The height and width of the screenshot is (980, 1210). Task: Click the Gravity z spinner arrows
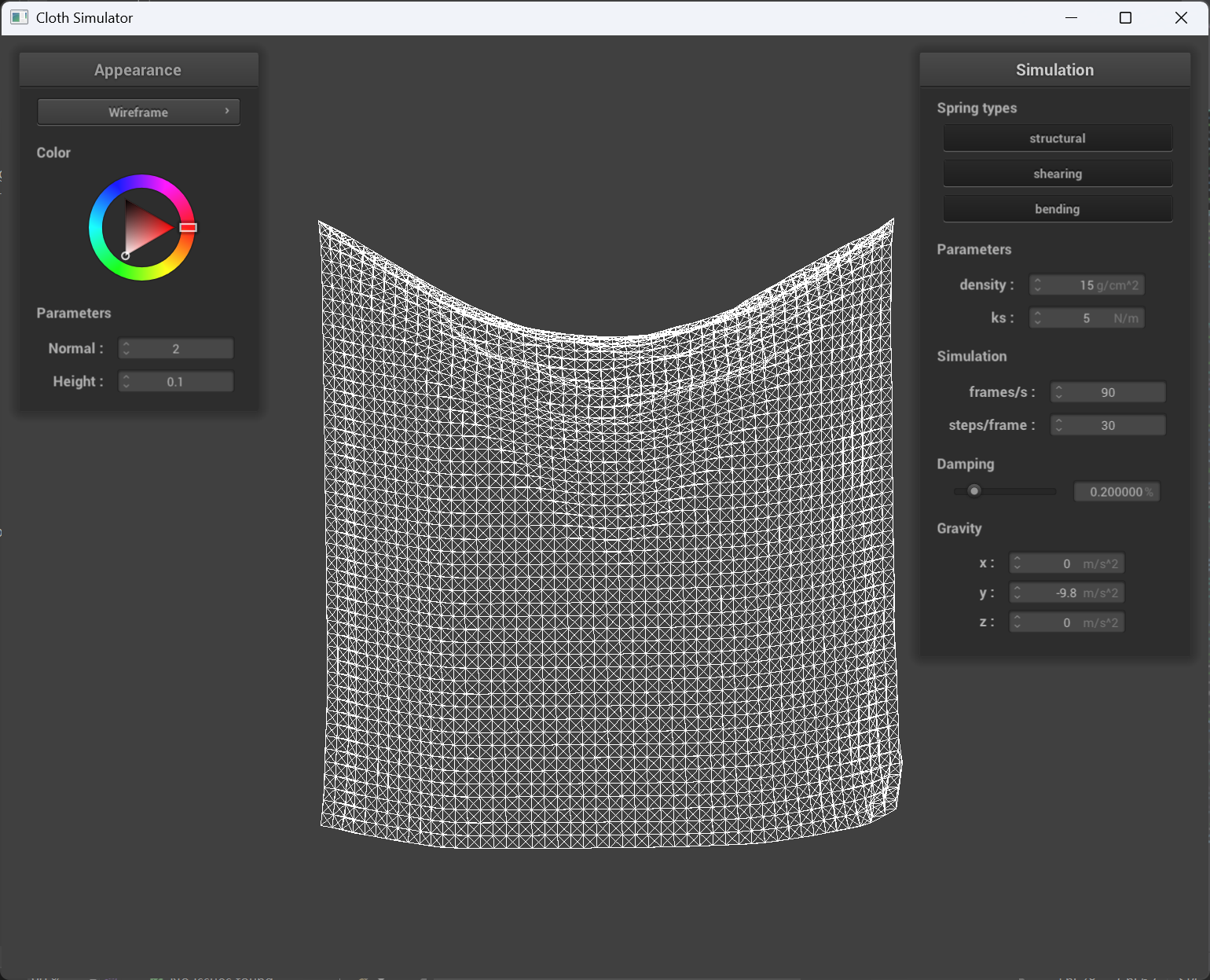(x=1017, y=622)
